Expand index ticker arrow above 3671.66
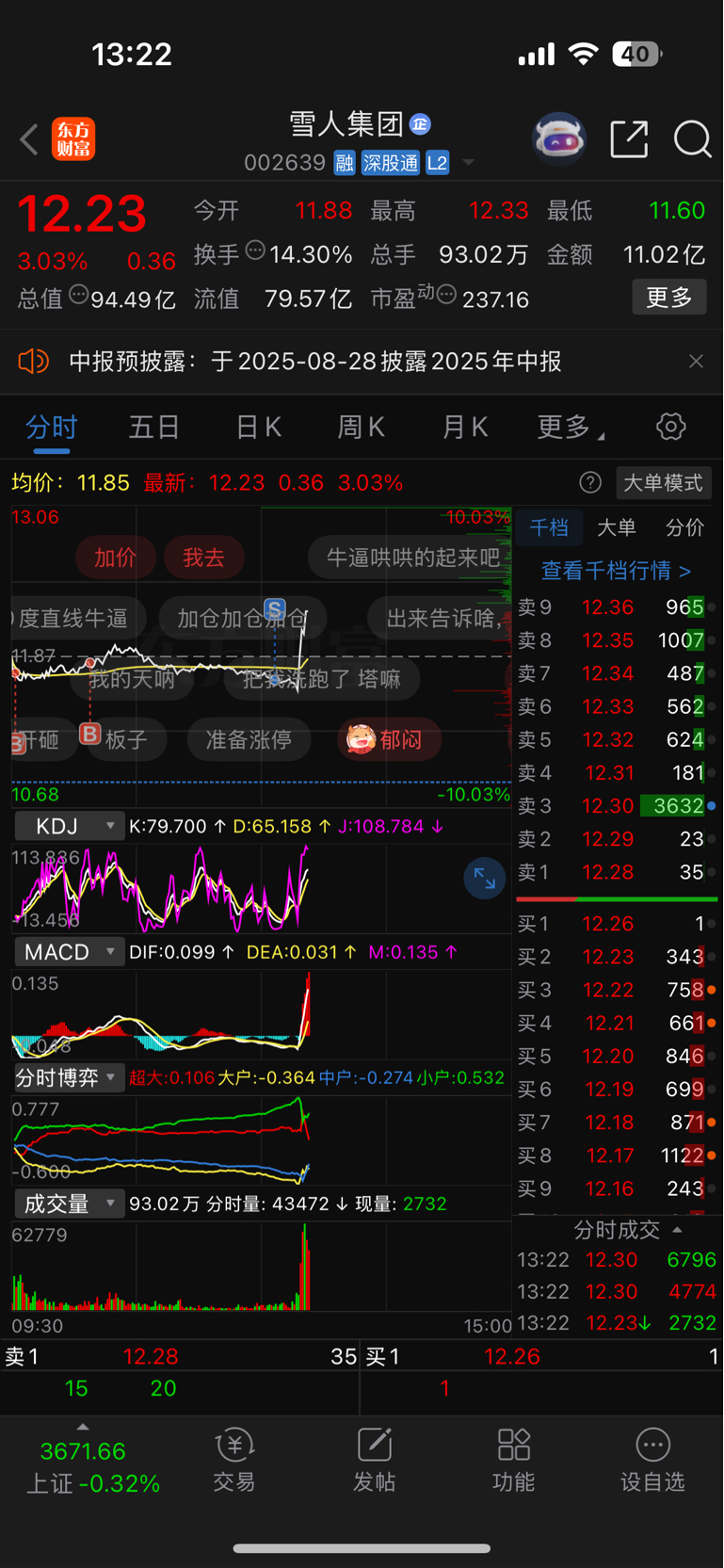 [x=83, y=1427]
